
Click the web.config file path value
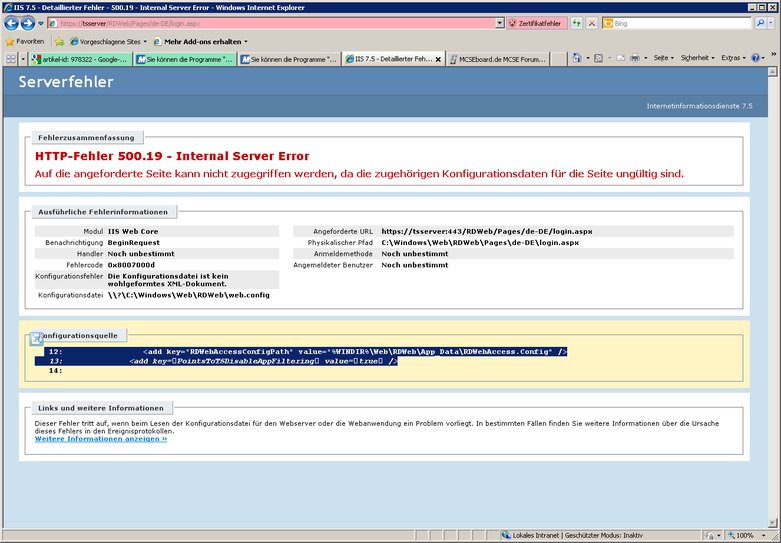(x=189, y=295)
